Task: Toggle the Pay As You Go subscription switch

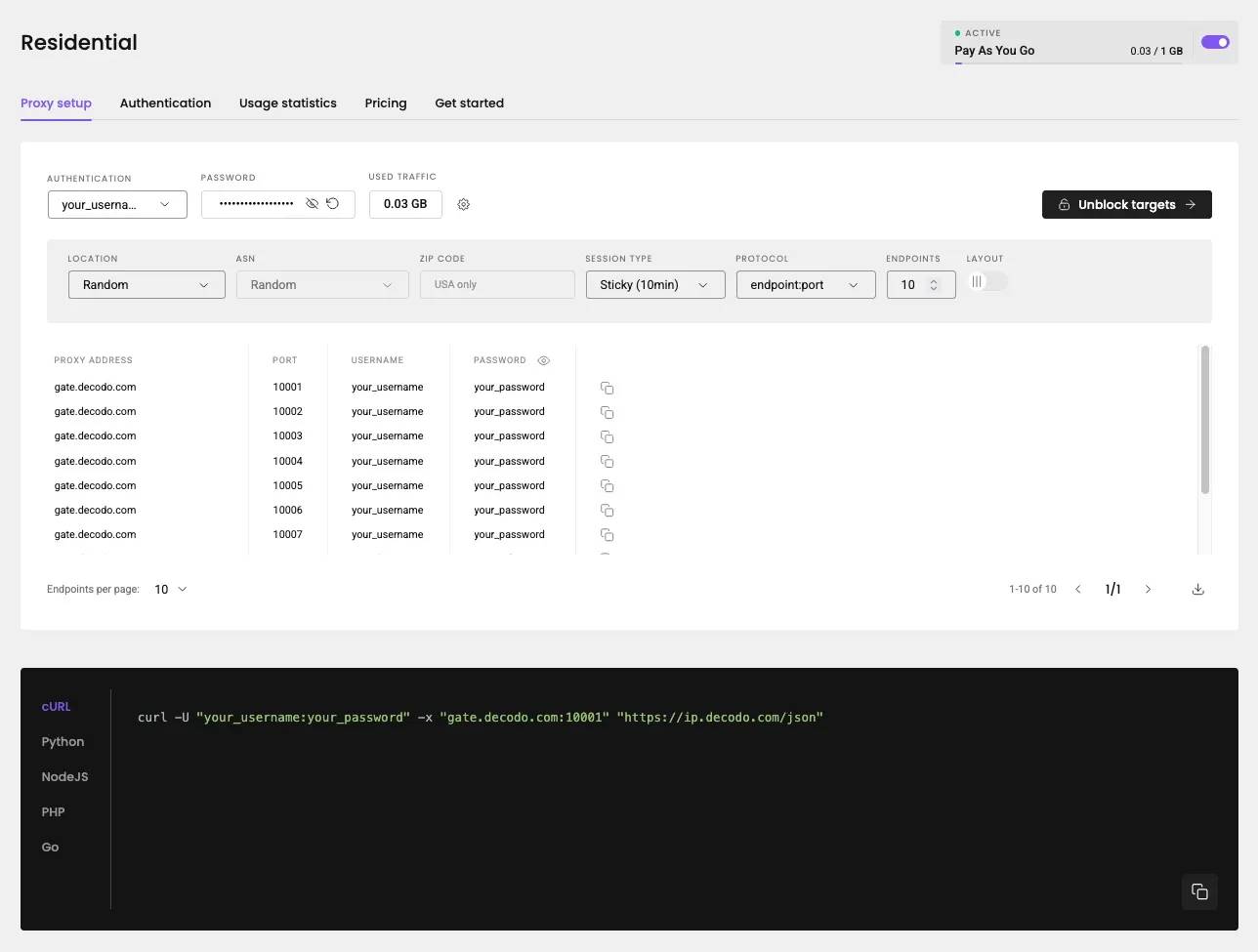Action: pyautogui.click(x=1215, y=42)
